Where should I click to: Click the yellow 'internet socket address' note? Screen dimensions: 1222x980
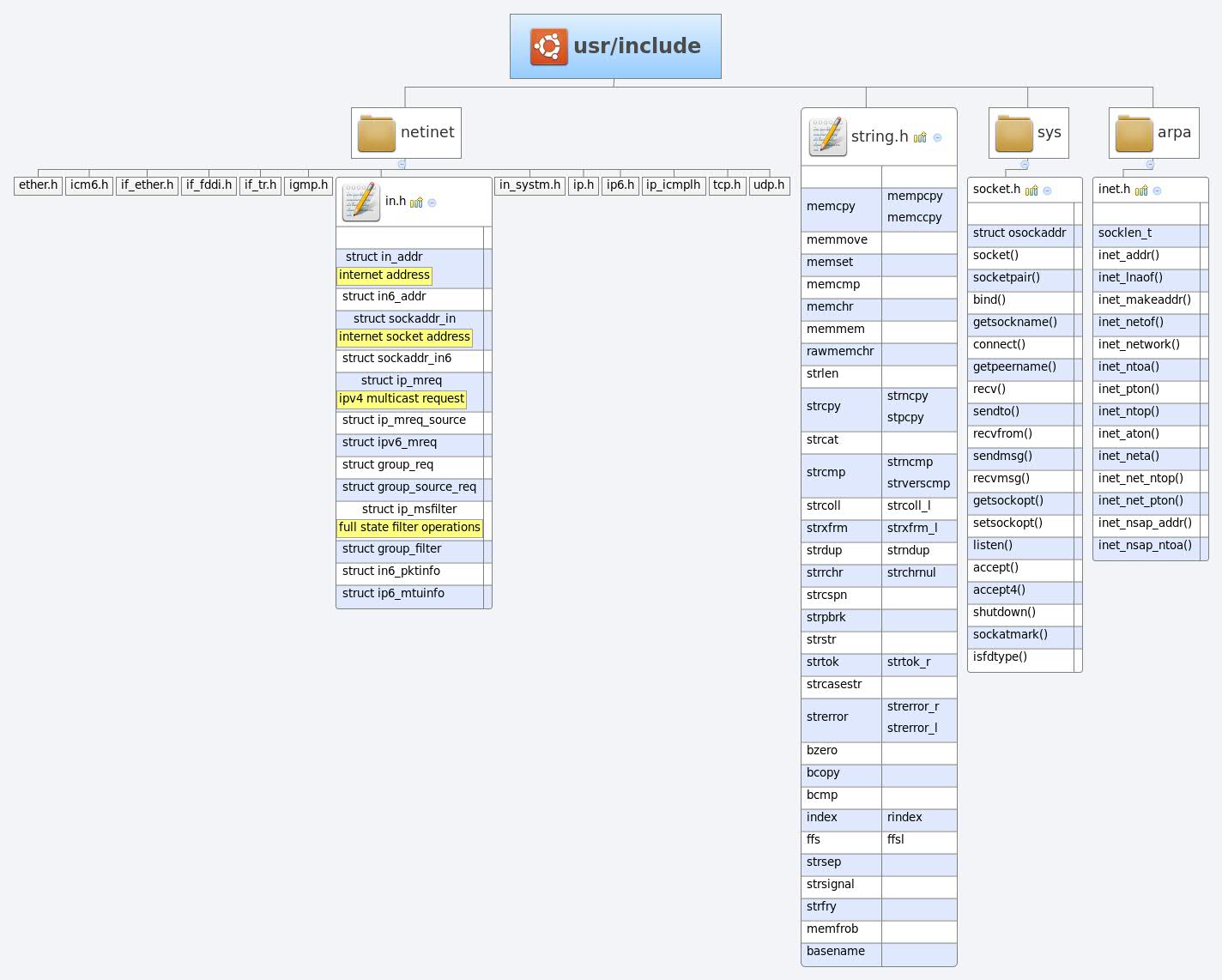[x=404, y=336]
